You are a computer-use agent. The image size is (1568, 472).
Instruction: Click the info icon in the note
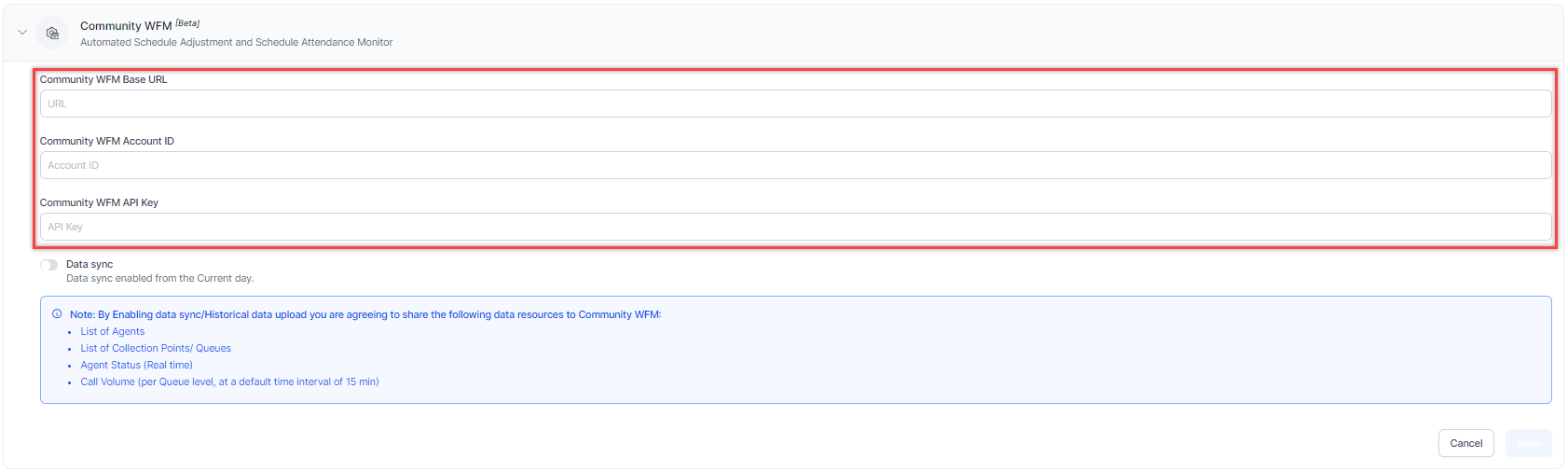(57, 314)
